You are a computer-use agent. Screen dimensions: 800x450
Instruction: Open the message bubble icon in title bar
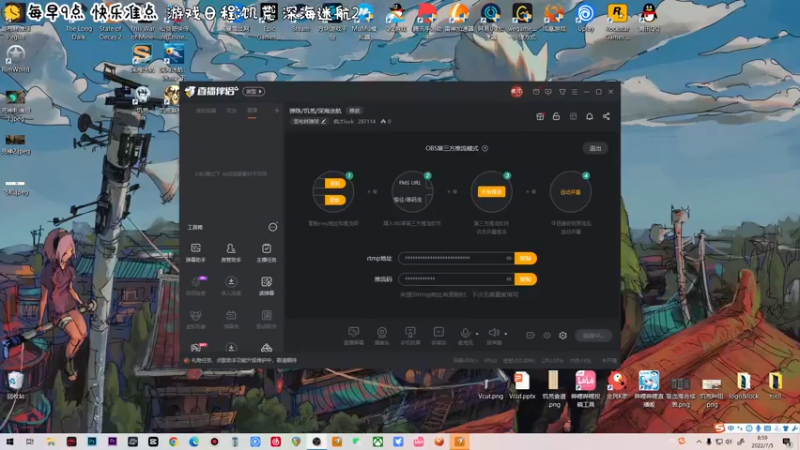click(x=548, y=92)
